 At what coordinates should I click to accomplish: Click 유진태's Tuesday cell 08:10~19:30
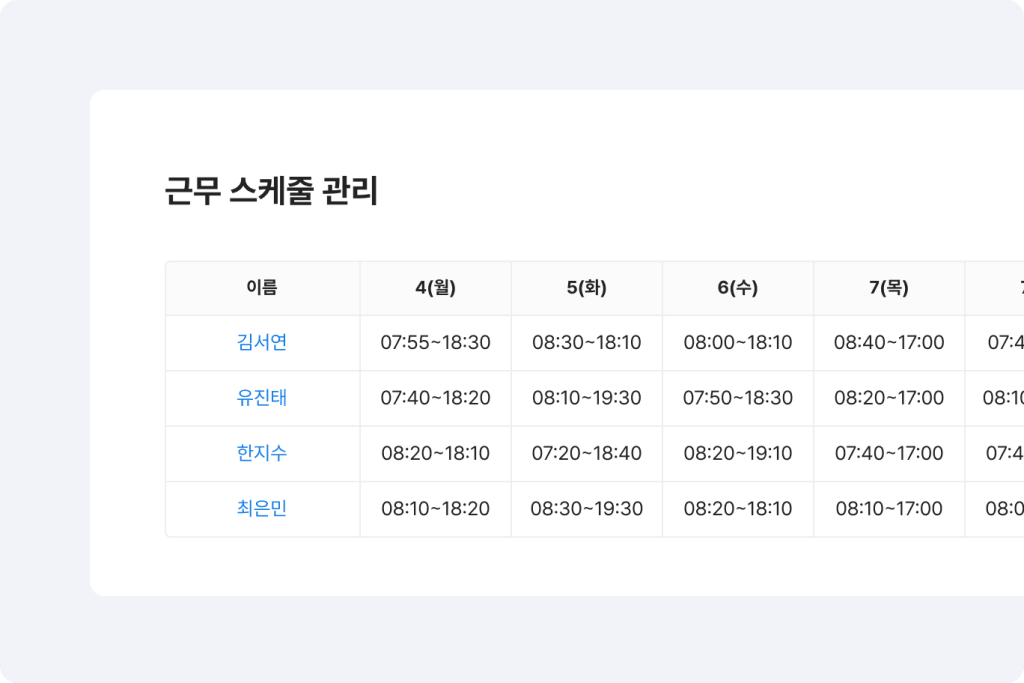coord(586,398)
